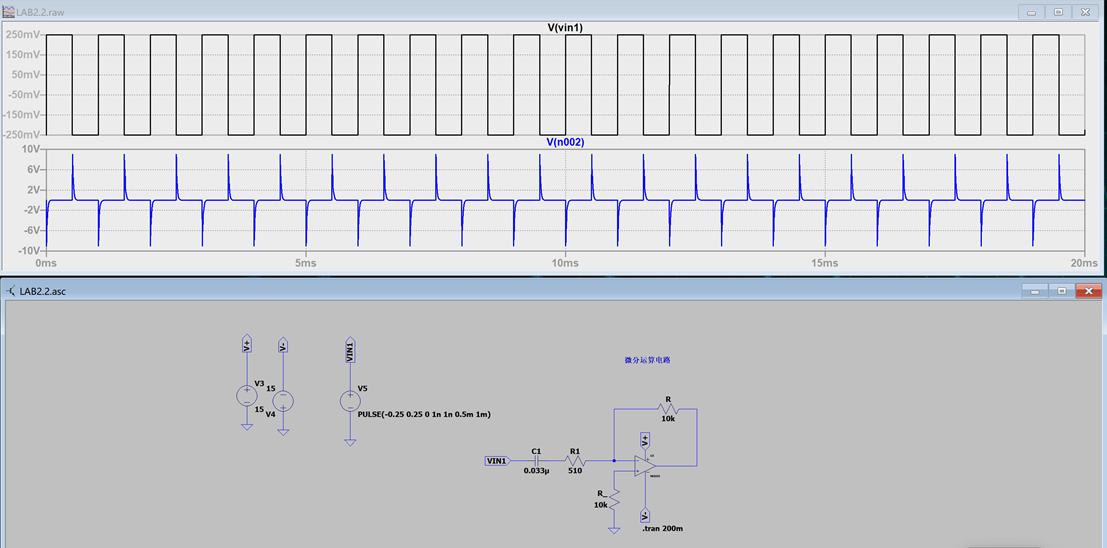Viewport: 1107px width, 548px height.
Task: Click the LAB2.2.raw window title icon
Action: pyautogui.click(x=10, y=11)
